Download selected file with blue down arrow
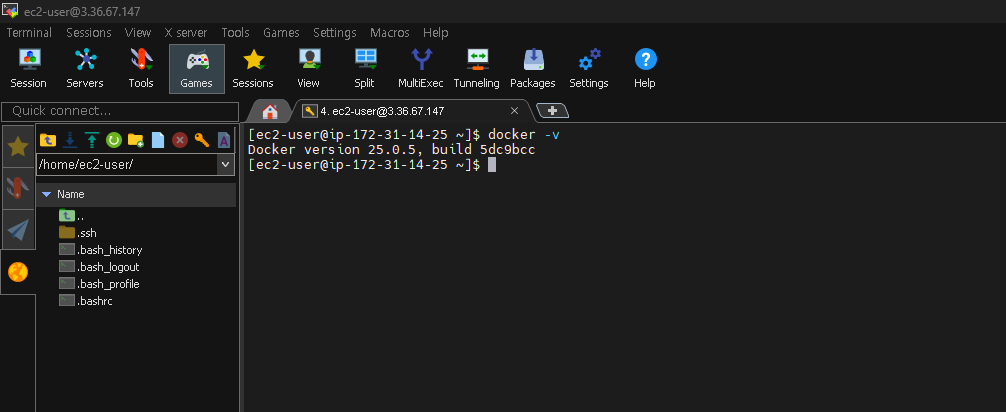Viewport: 1006px width, 412px height. (x=70, y=140)
